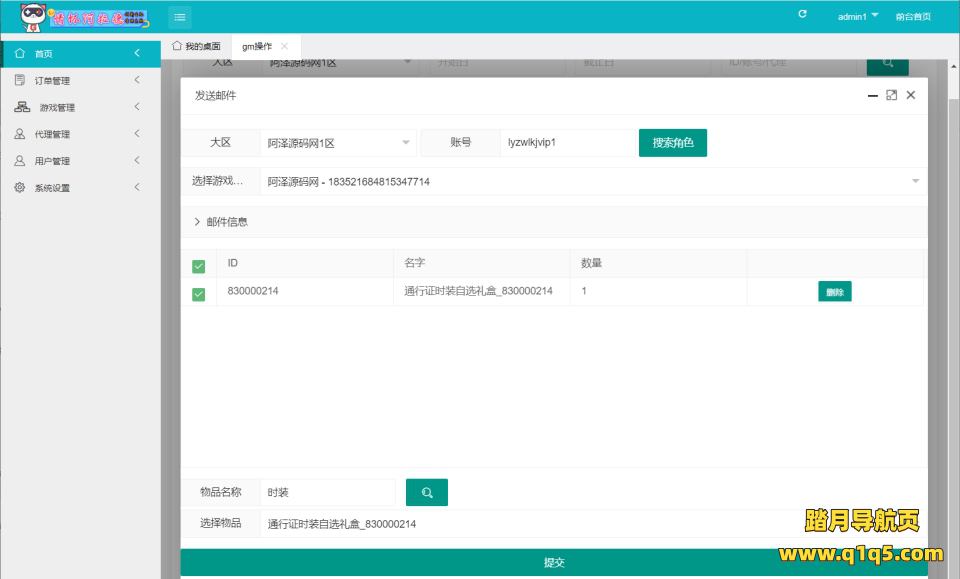
Task: Click the 账号 input field
Action: tap(565, 143)
